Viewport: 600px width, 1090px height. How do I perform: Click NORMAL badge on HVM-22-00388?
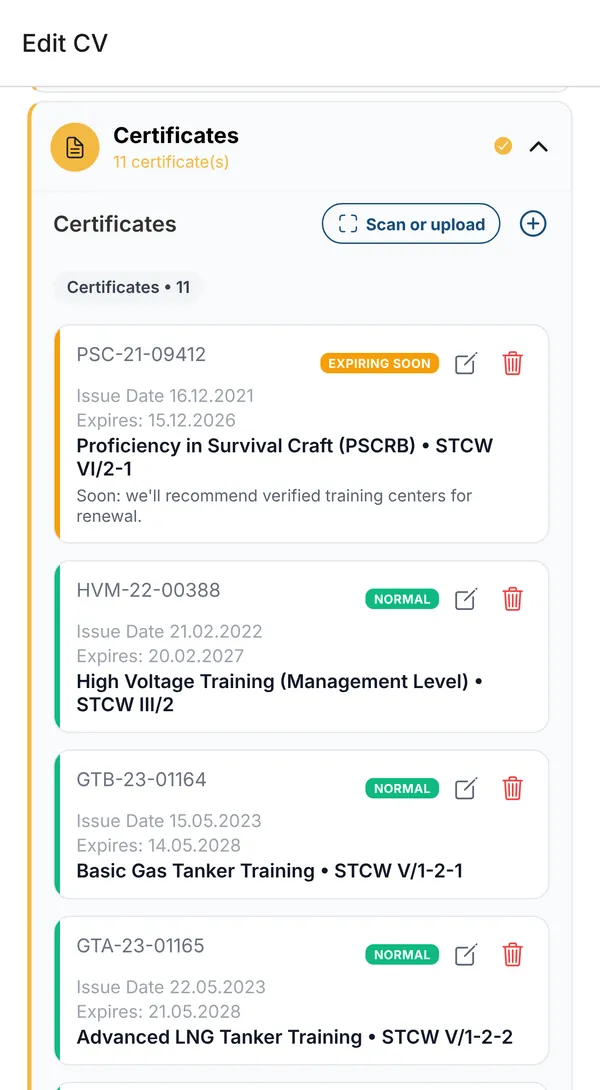point(402,599)
